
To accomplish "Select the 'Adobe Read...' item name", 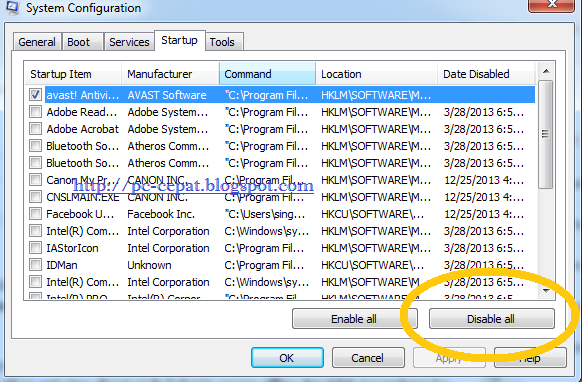I will coord(82,112).
